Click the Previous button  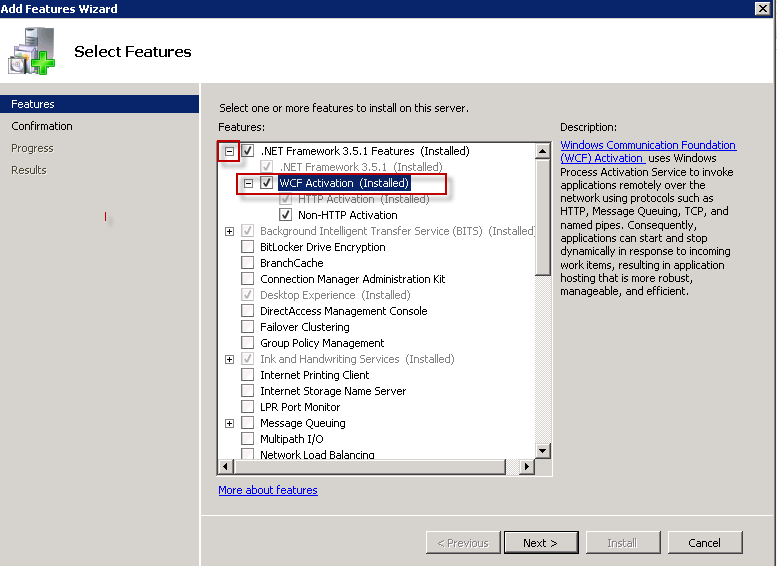[463, 543]
